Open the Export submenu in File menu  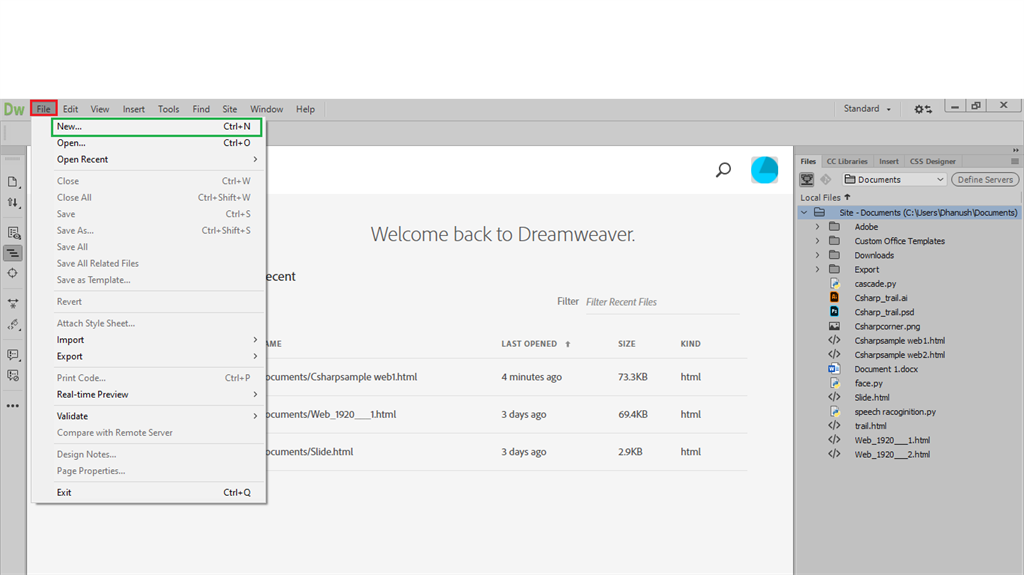coord(157,356)
